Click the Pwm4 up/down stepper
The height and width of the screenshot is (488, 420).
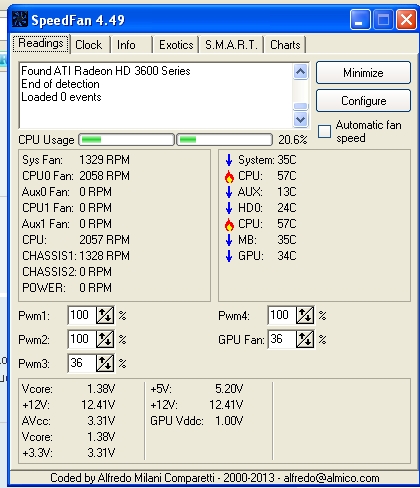[305, 315]
